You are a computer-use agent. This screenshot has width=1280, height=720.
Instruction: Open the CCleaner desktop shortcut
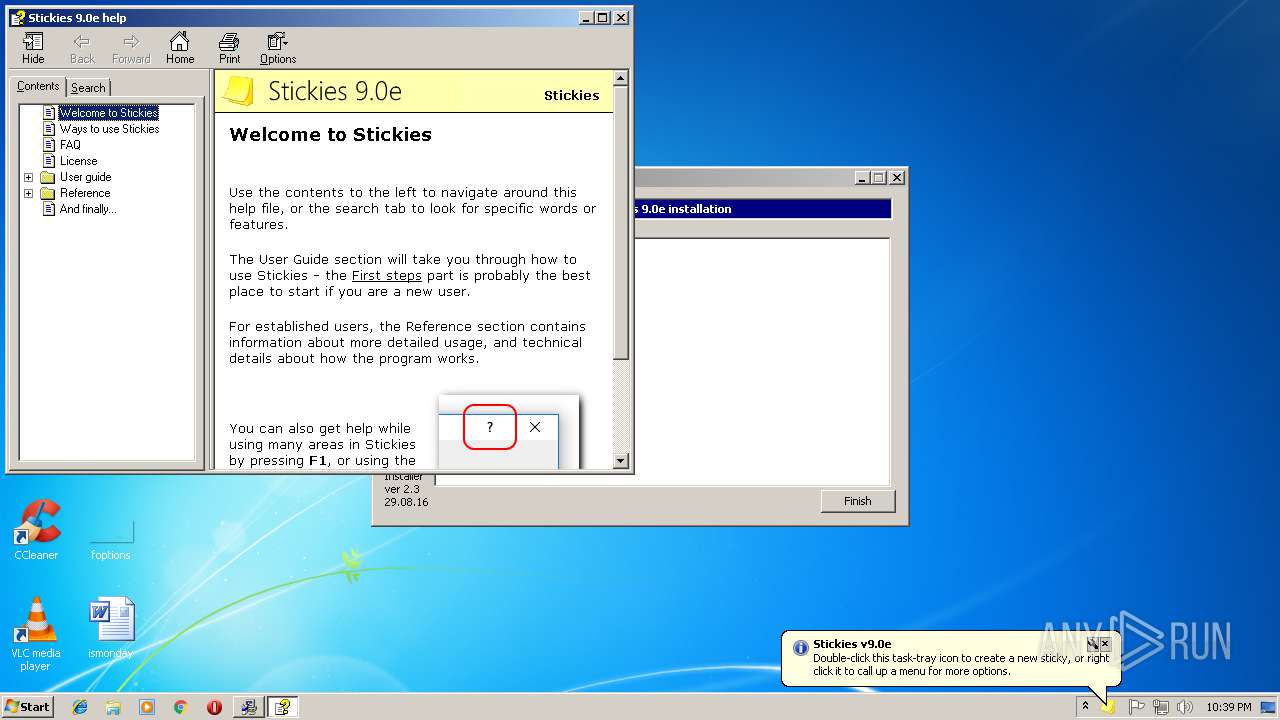(36, 530)
